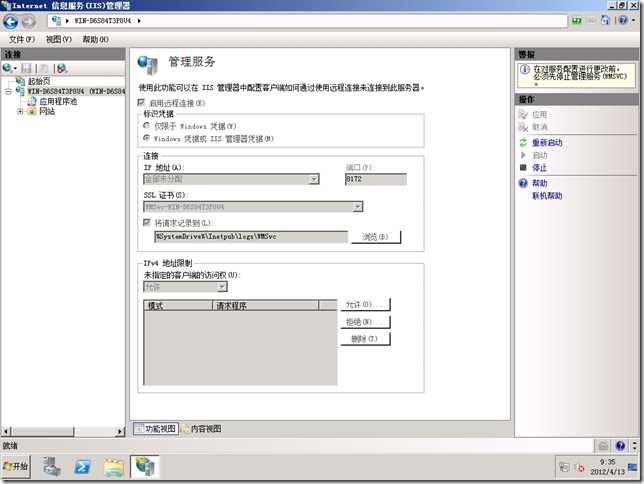Screen dimensions: 644x484
Task: Open the connect globe icon in Connections toolbar
Action: click(7, 68)
